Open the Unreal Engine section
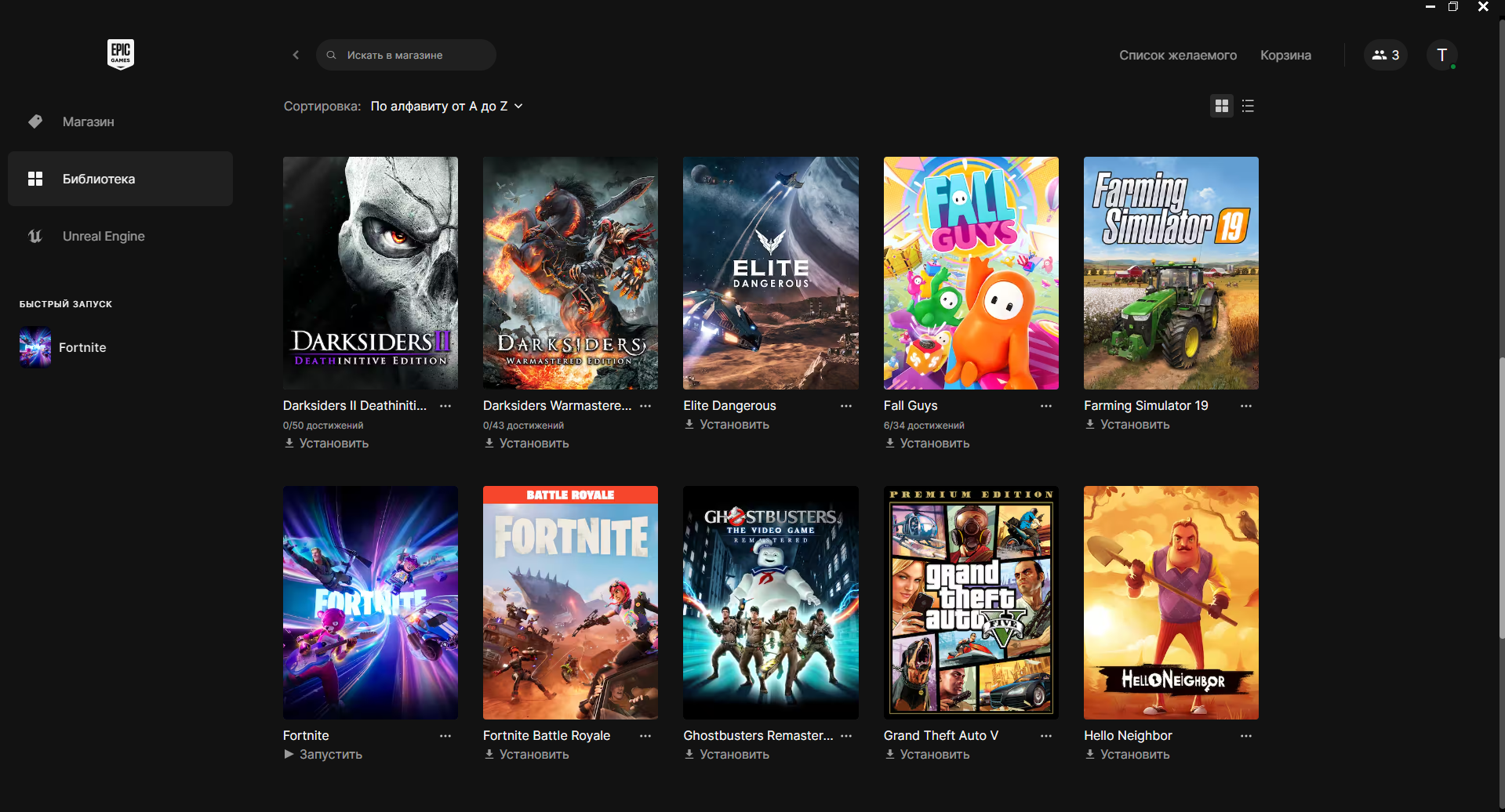 tap(120, 236)
